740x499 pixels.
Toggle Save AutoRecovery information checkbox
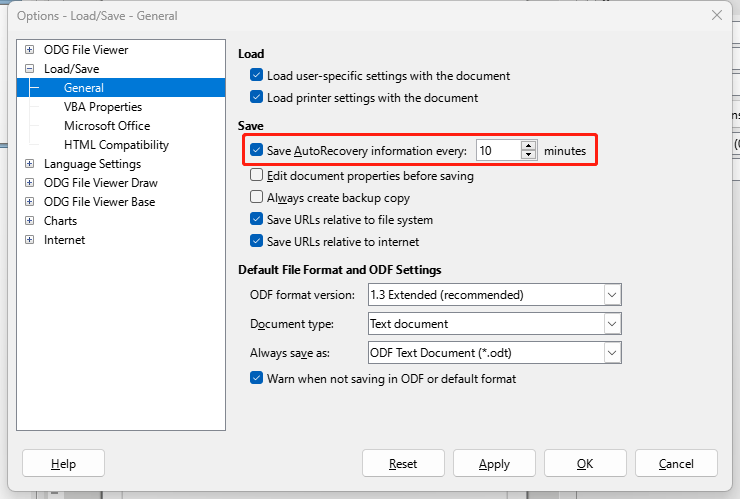[x=256, y=150]
